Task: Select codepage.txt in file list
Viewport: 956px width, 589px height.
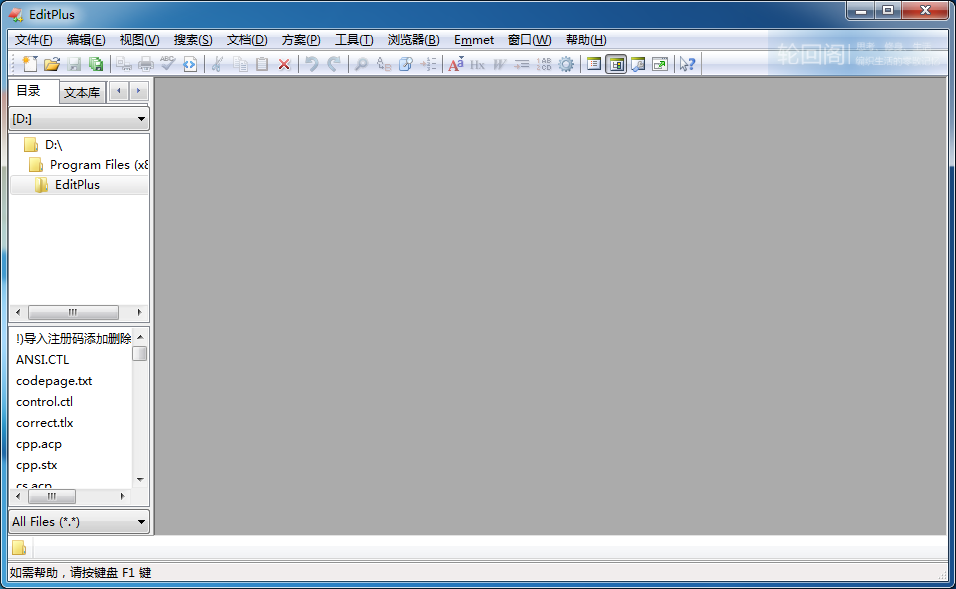Action: 54,381
